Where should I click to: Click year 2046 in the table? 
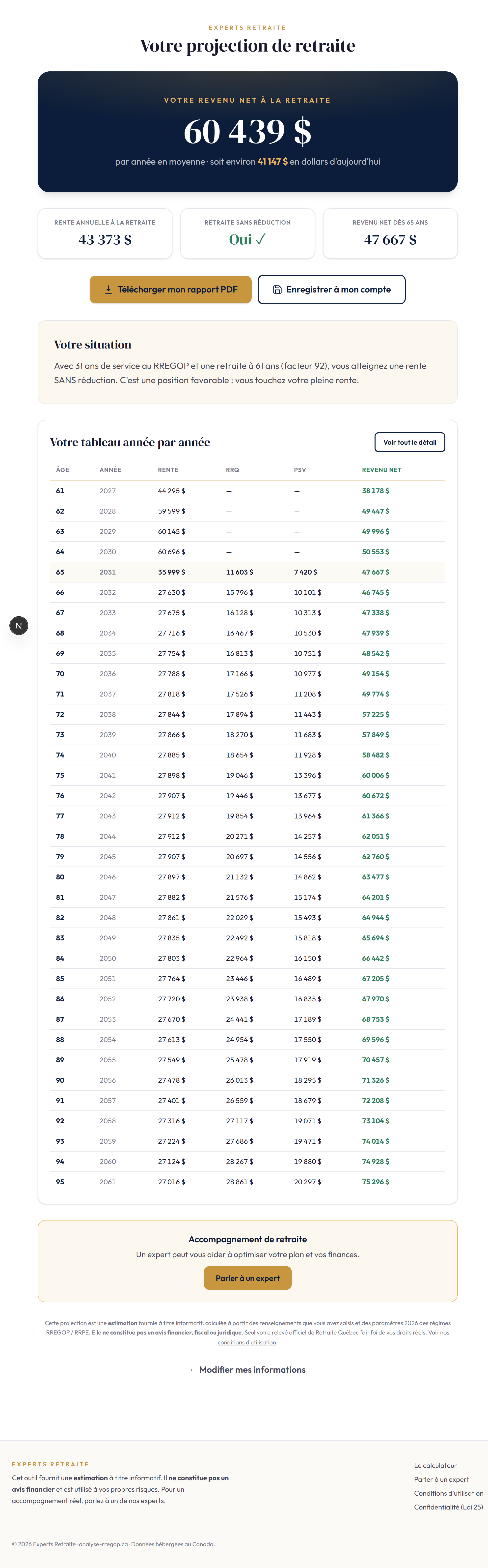click(108, 877)
